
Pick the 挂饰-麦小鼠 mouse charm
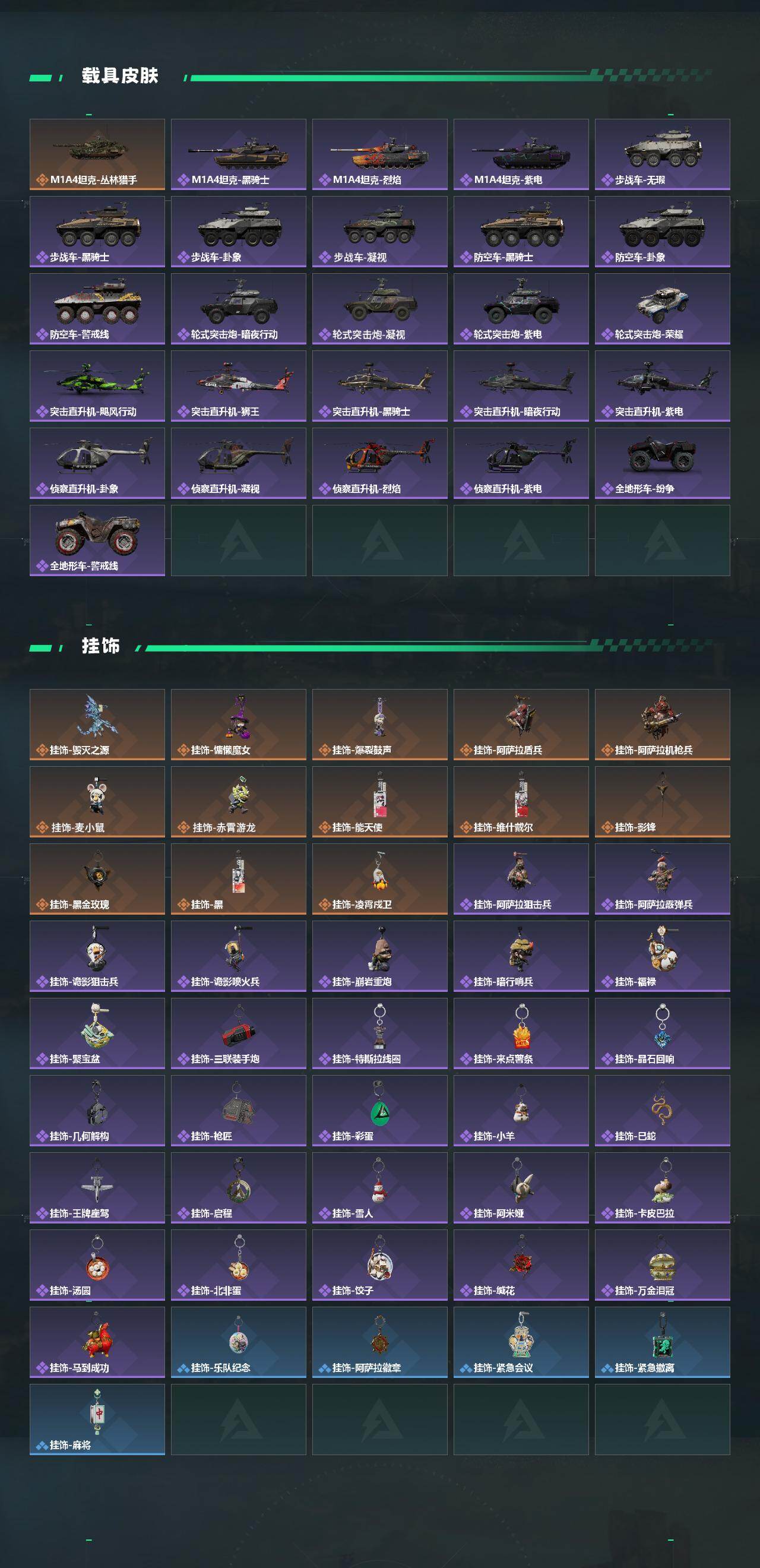pyautogui.click(x=97, y=802)
